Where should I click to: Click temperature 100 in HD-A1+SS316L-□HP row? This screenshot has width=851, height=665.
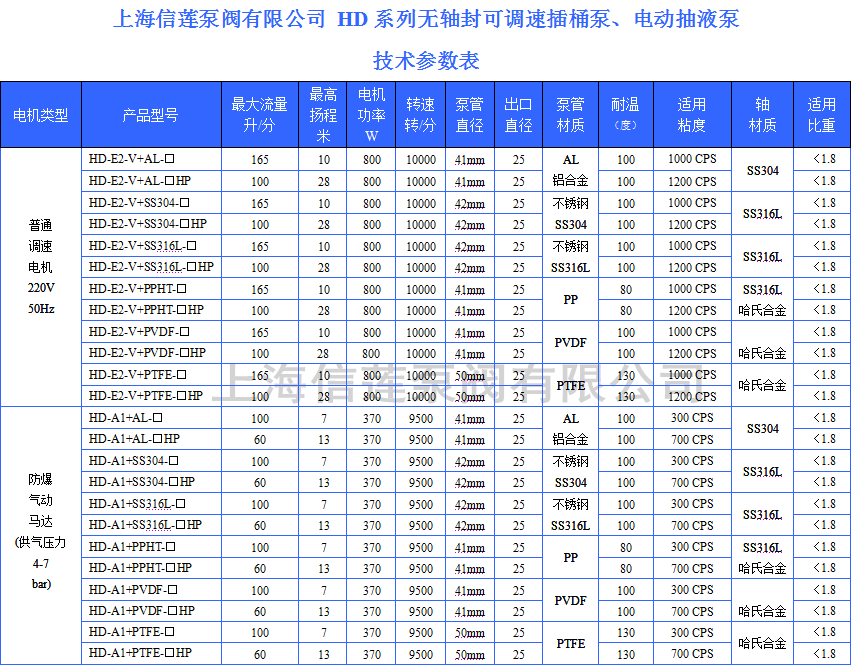(626, 525)
